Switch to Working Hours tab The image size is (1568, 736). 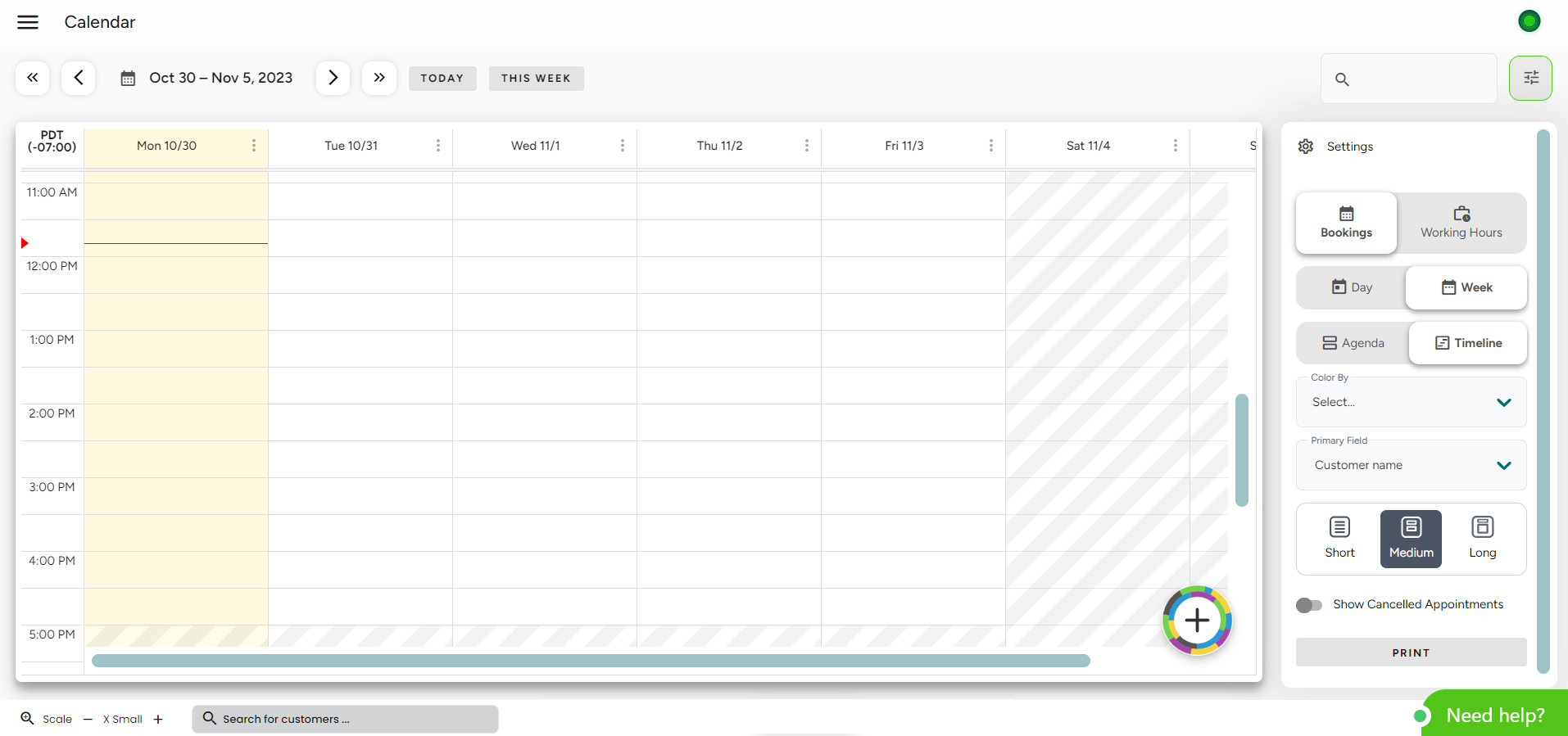tap(1461, 223)
